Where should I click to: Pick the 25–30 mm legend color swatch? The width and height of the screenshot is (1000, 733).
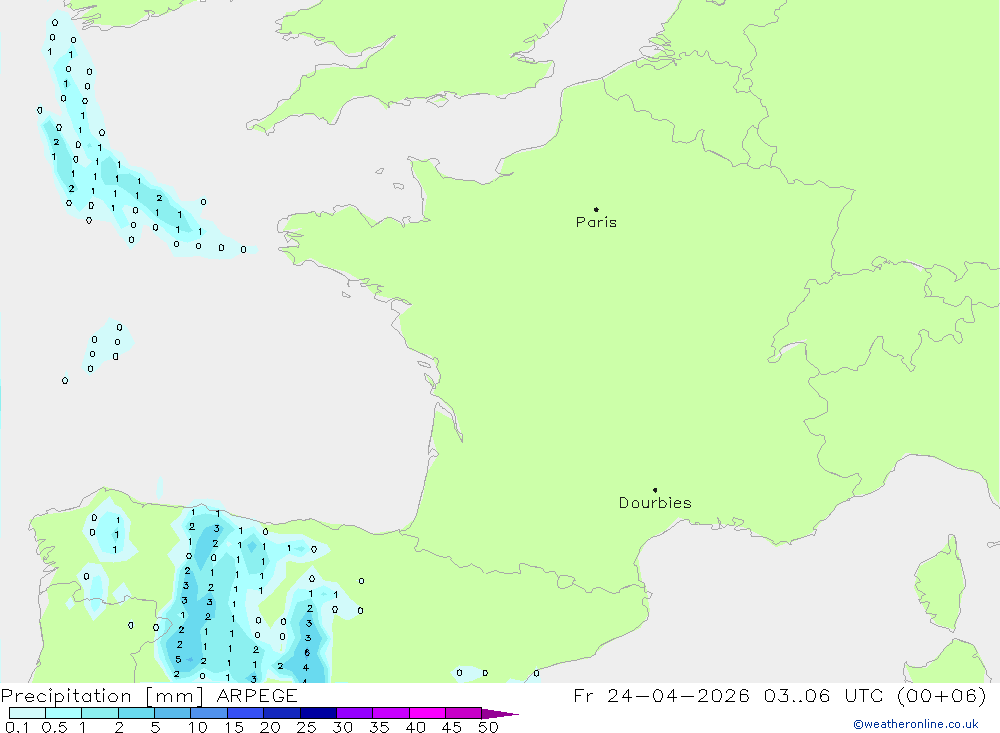(318, 713)
